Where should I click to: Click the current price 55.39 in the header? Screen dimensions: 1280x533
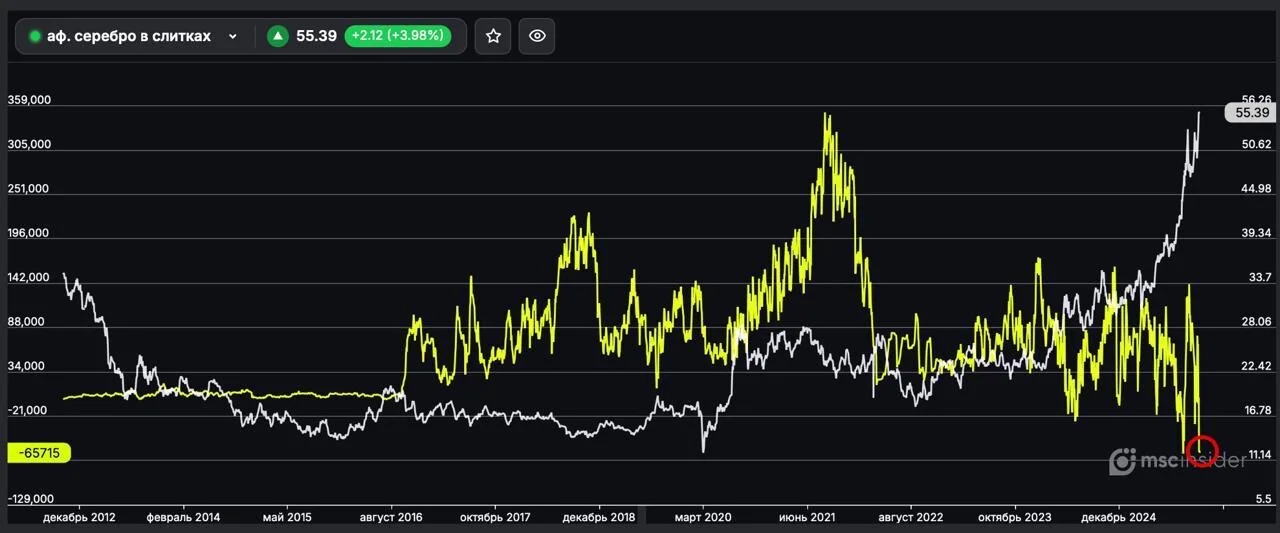click(316, 36)
